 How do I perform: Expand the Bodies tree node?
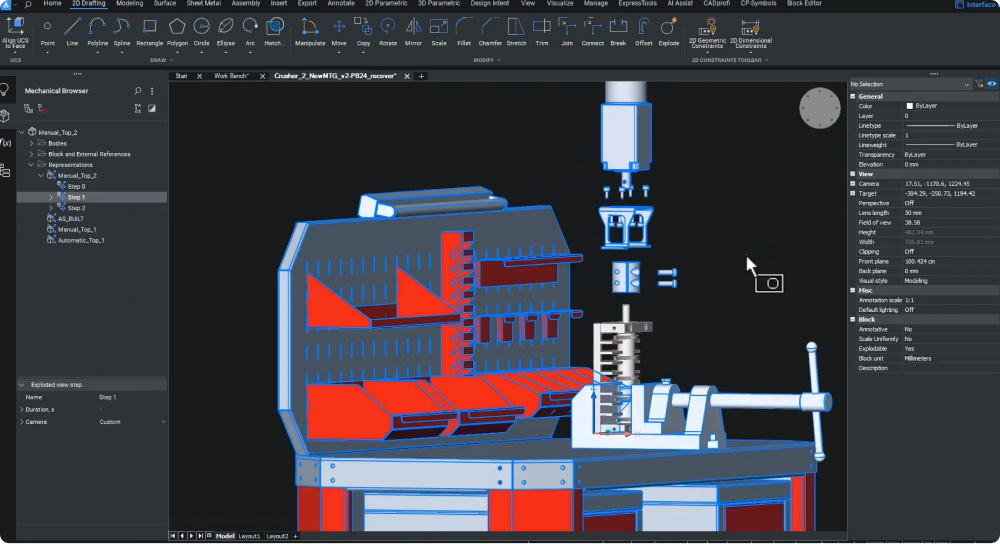click(x=31, y=143)
